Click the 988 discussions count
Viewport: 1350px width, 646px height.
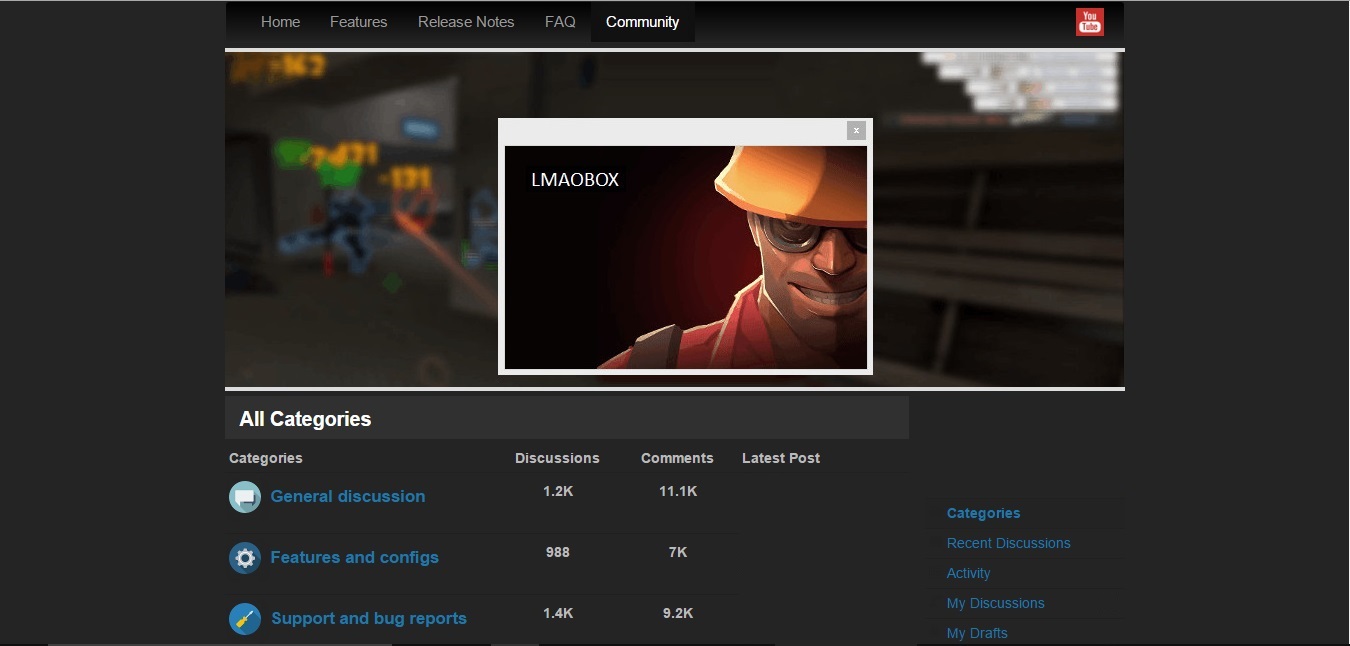pyautogui.click(x=558, y=552)
